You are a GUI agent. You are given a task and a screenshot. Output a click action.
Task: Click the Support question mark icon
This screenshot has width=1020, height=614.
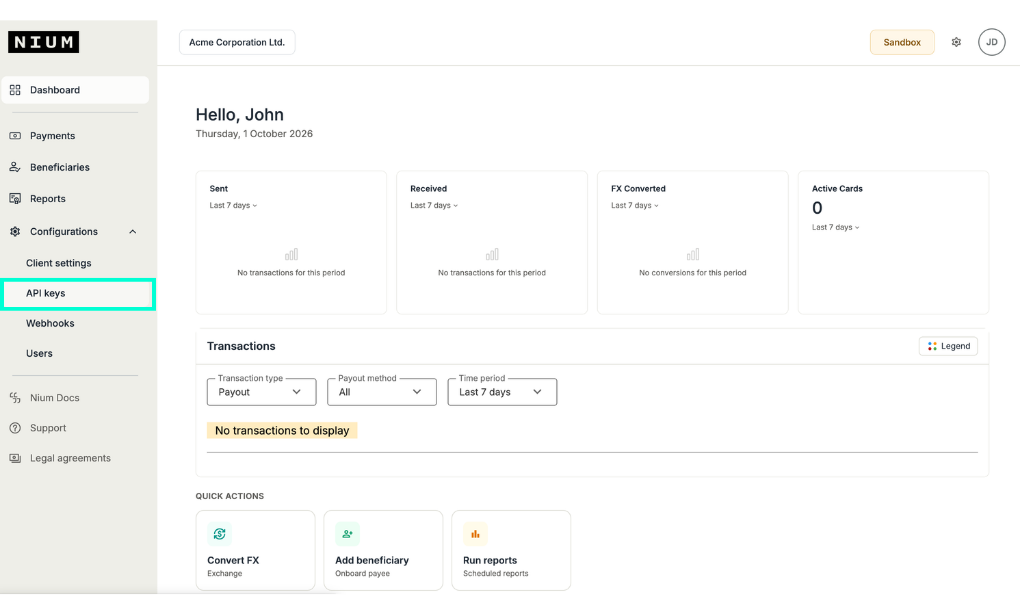pos(15,427)
